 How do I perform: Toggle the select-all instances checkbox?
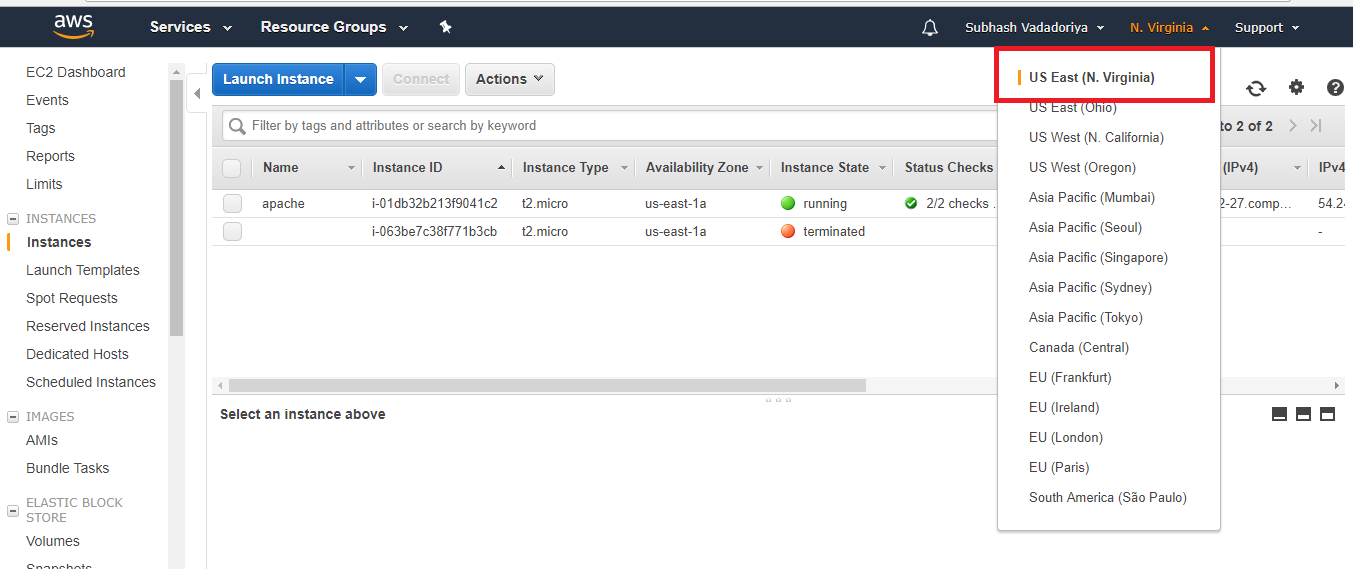tap(232, 168)
